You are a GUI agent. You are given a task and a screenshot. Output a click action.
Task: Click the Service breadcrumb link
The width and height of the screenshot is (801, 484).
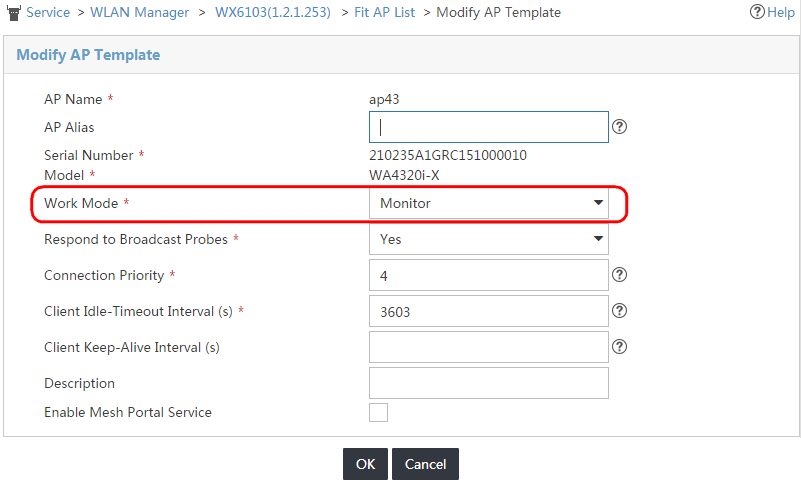[48, 12]
